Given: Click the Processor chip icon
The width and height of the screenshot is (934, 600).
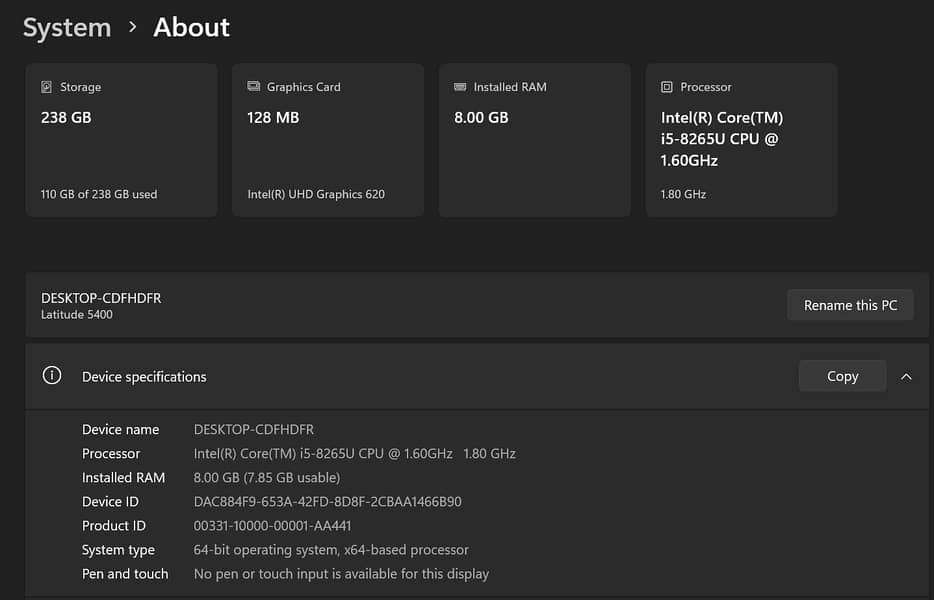Looking at the screenshot, I should 667,87.
